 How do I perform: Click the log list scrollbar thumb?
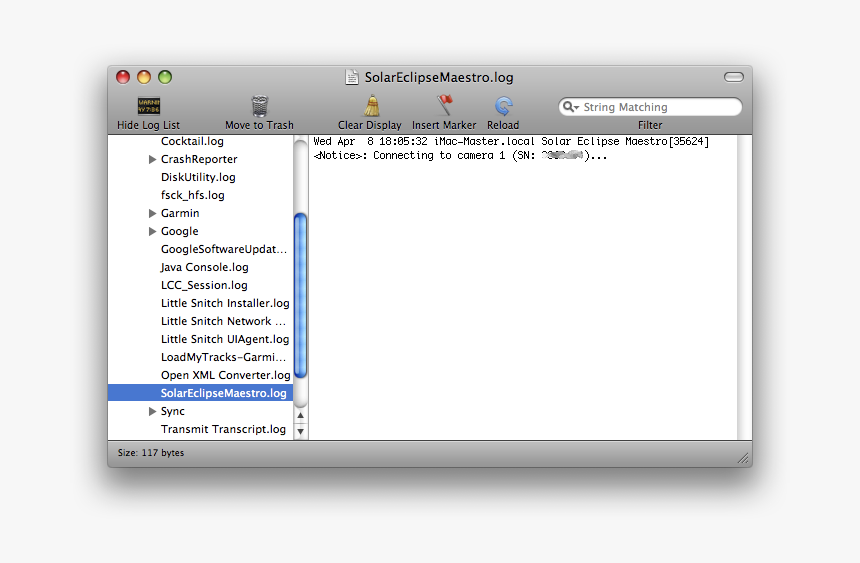tap(301, 296)
